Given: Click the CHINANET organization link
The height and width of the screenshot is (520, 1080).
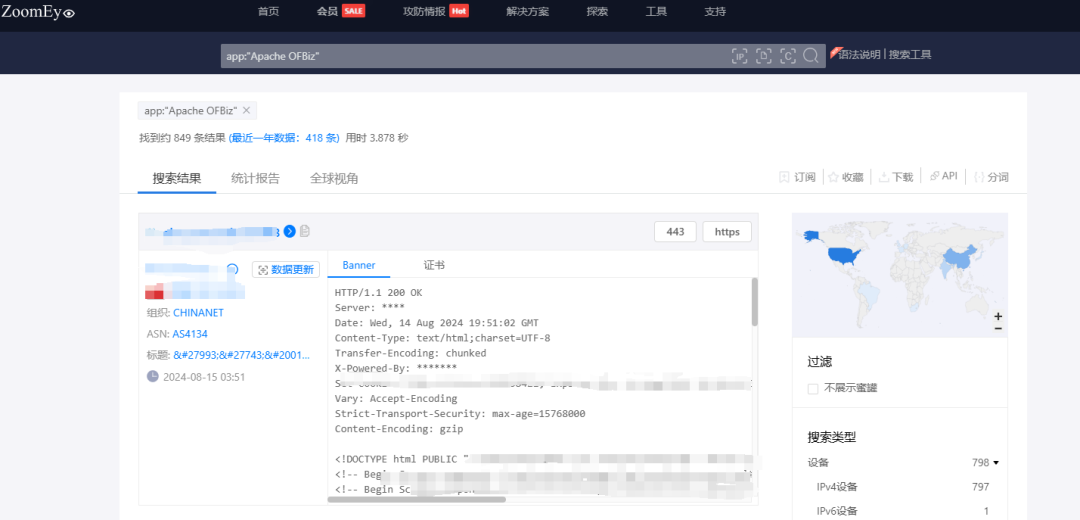Looking at the screenshot, I should pyautogui.click(x=198, y=313).
